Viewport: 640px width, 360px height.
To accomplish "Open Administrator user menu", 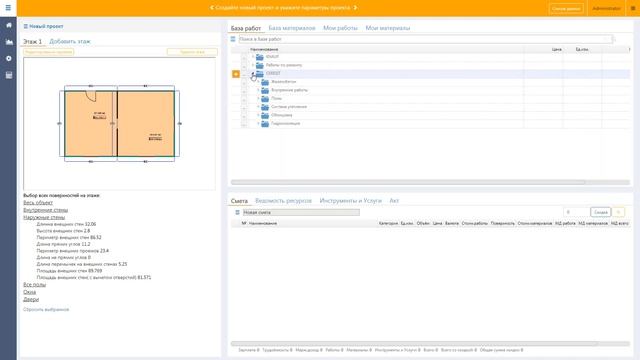I will (x=606, y=9).
